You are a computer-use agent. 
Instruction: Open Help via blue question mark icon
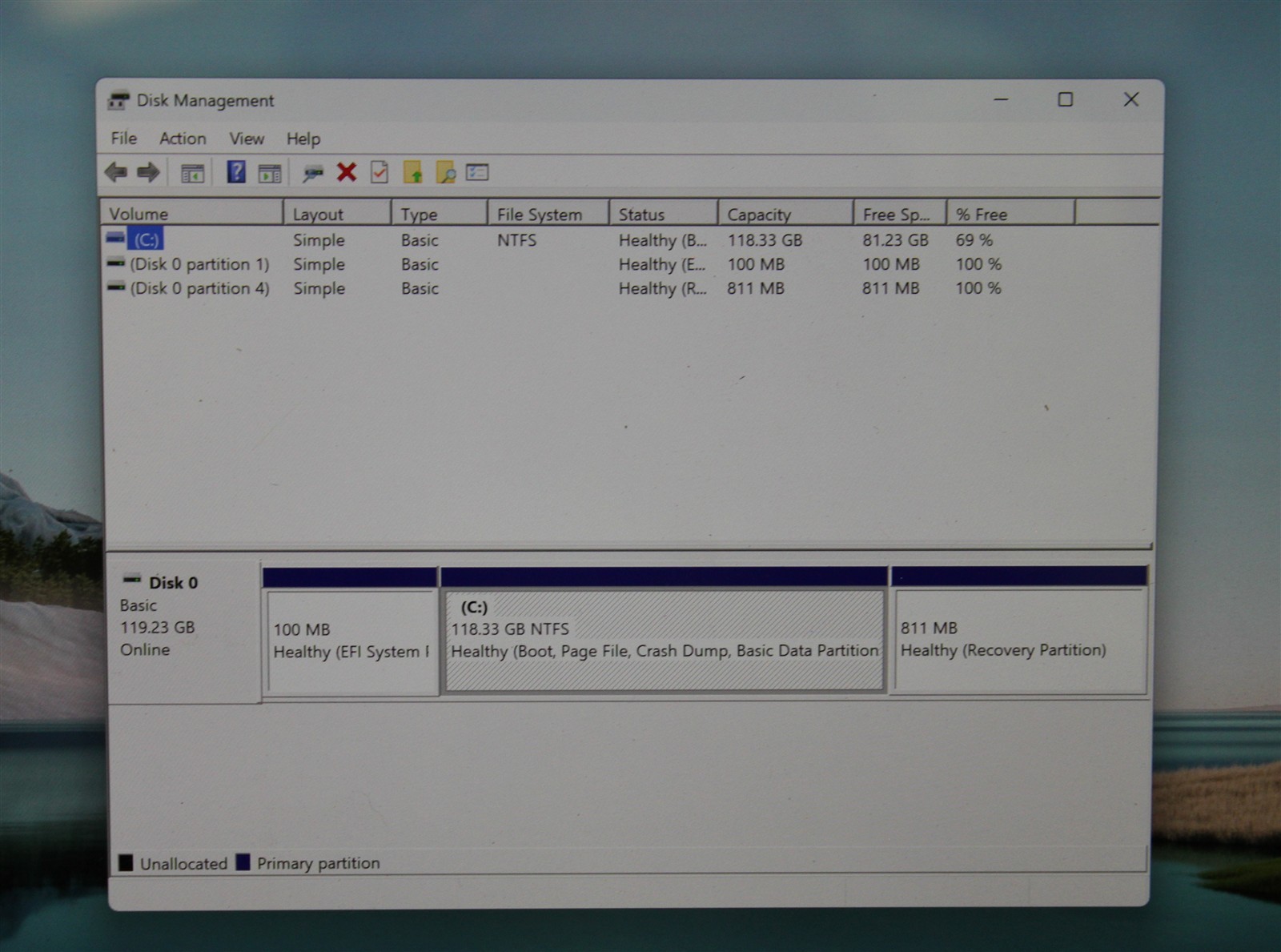point(236,171)
